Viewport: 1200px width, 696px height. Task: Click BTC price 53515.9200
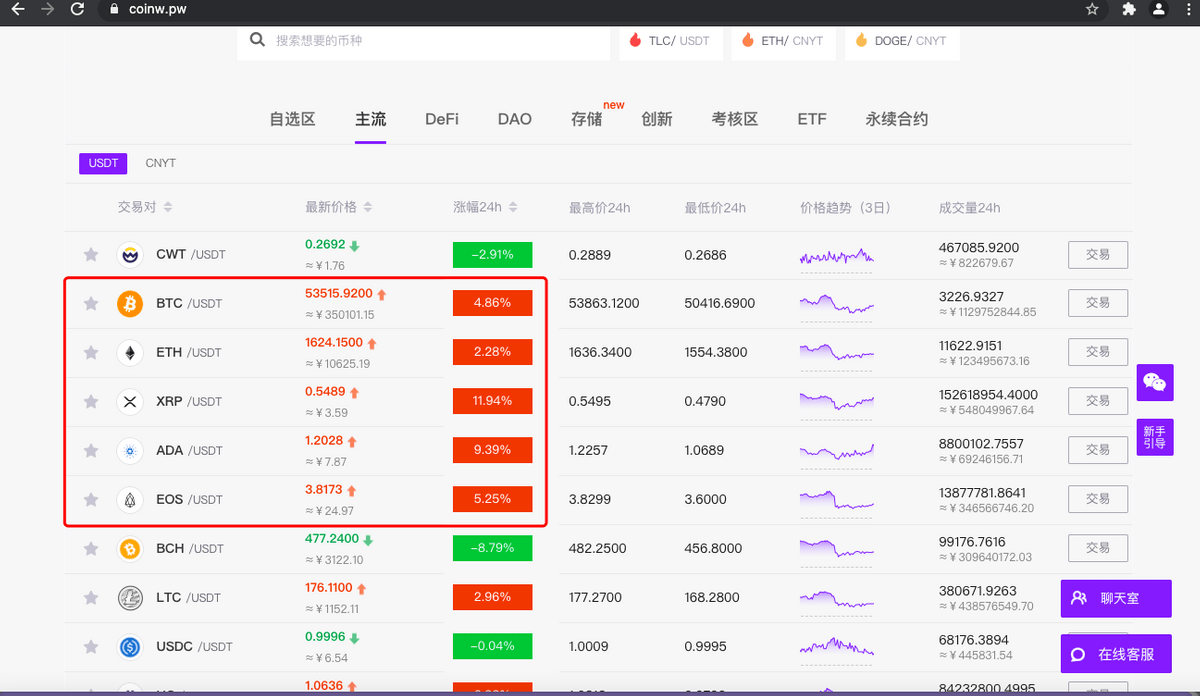click(x=338, y=294)
